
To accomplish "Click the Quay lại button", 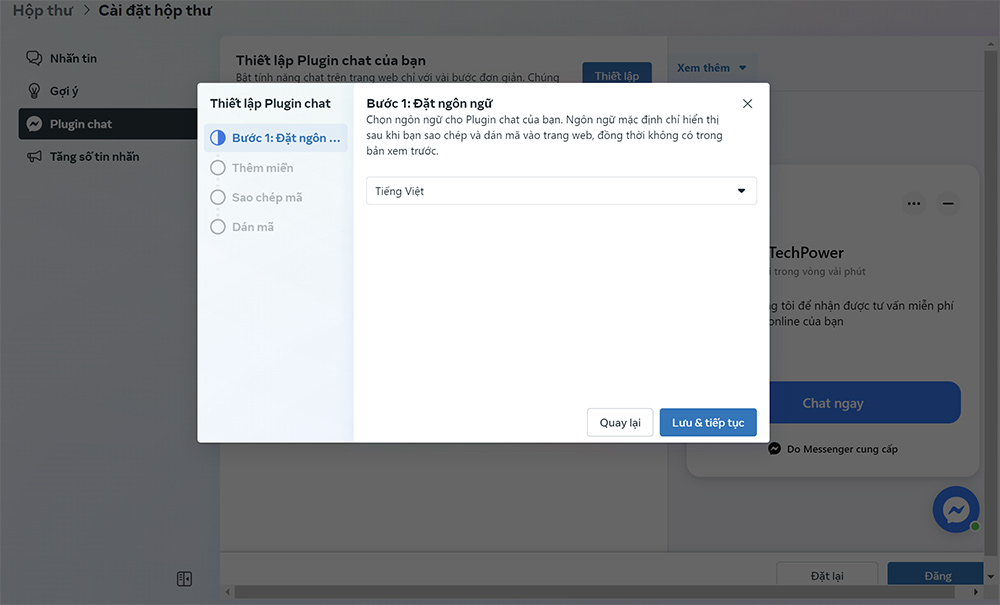I will [x=620, y=423].
